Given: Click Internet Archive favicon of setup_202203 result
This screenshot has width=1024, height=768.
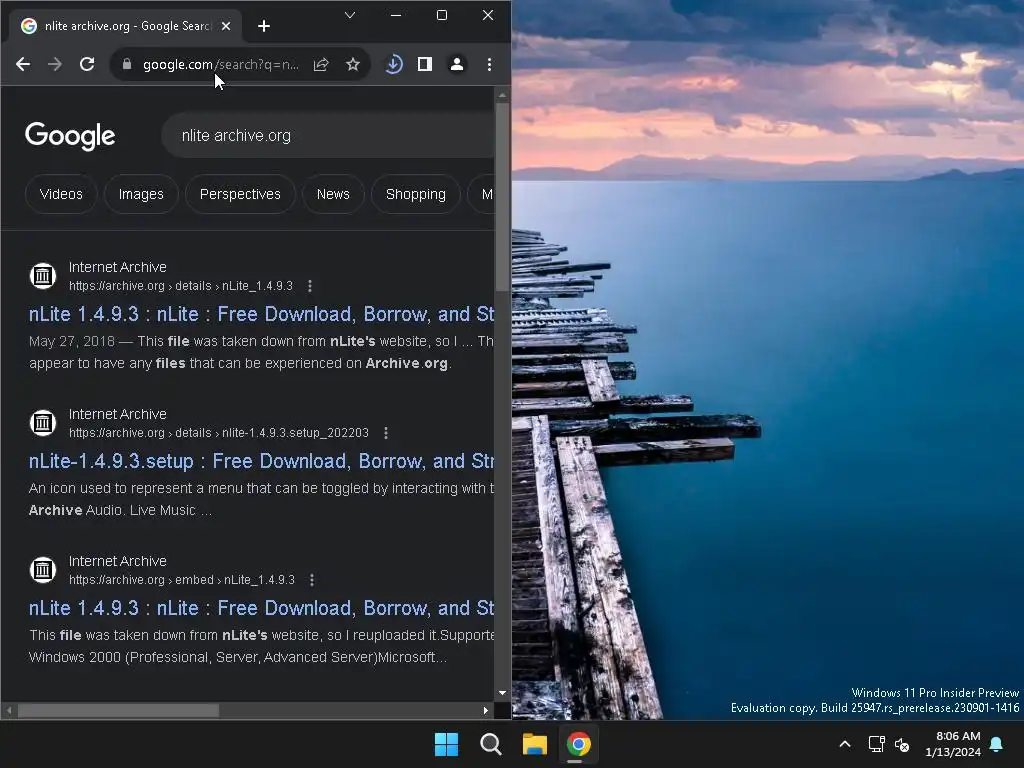Looking at the screenshot, I should coord(43,423).
